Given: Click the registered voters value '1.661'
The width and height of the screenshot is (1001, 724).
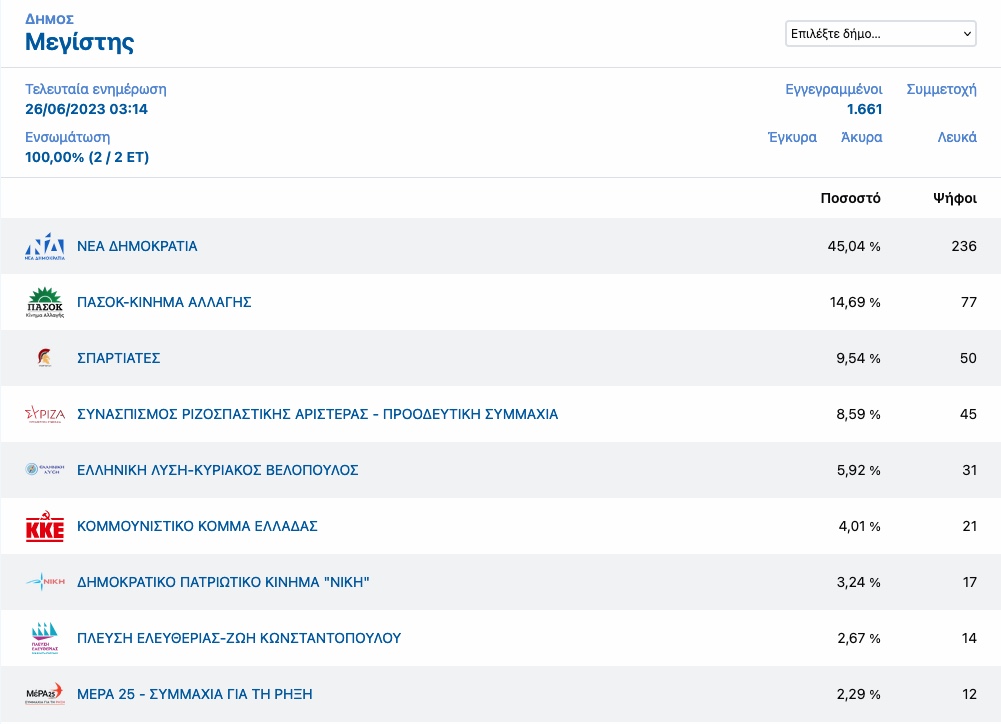Looking at the screenshot, I should click(x=864, y=109).
